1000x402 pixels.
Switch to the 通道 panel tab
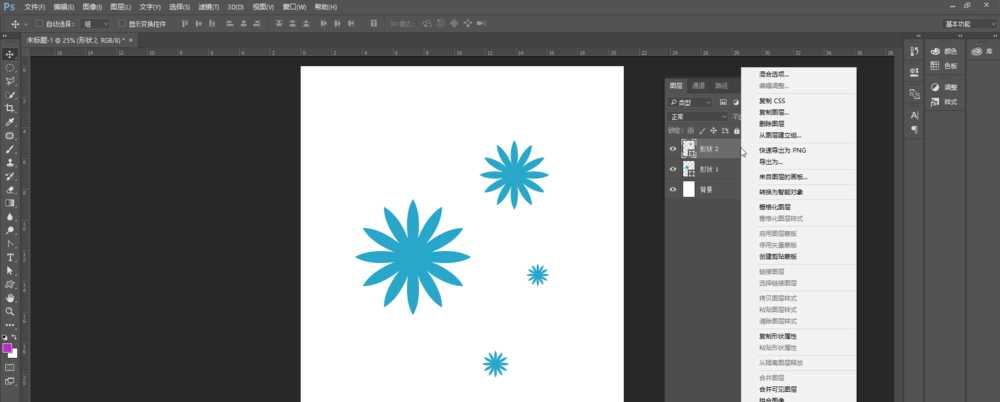[699, 86]
